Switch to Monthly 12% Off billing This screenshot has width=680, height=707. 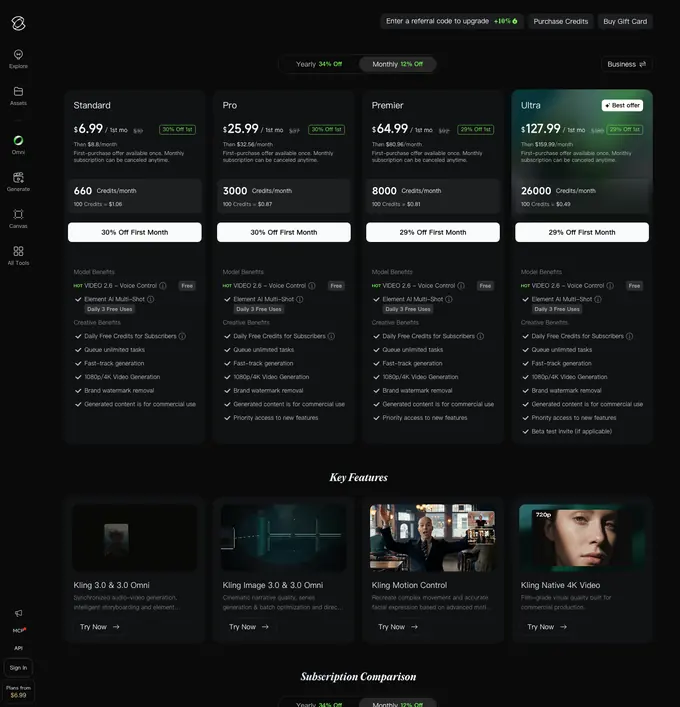coord(397,64)
